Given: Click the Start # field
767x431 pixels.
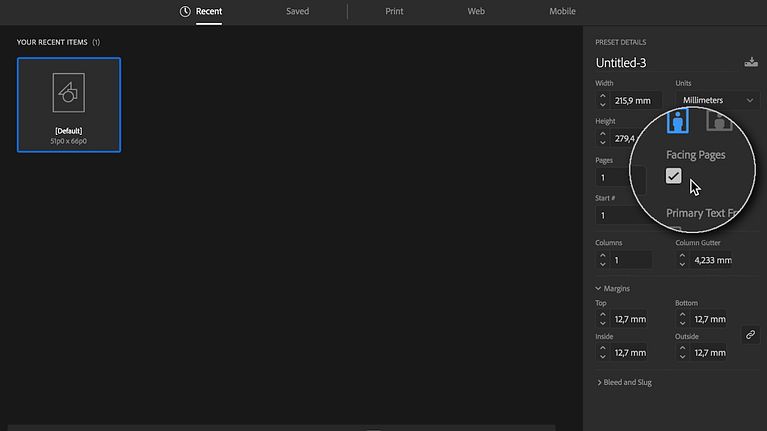Looking at the screenshot, I should click(x=613, y=215).
